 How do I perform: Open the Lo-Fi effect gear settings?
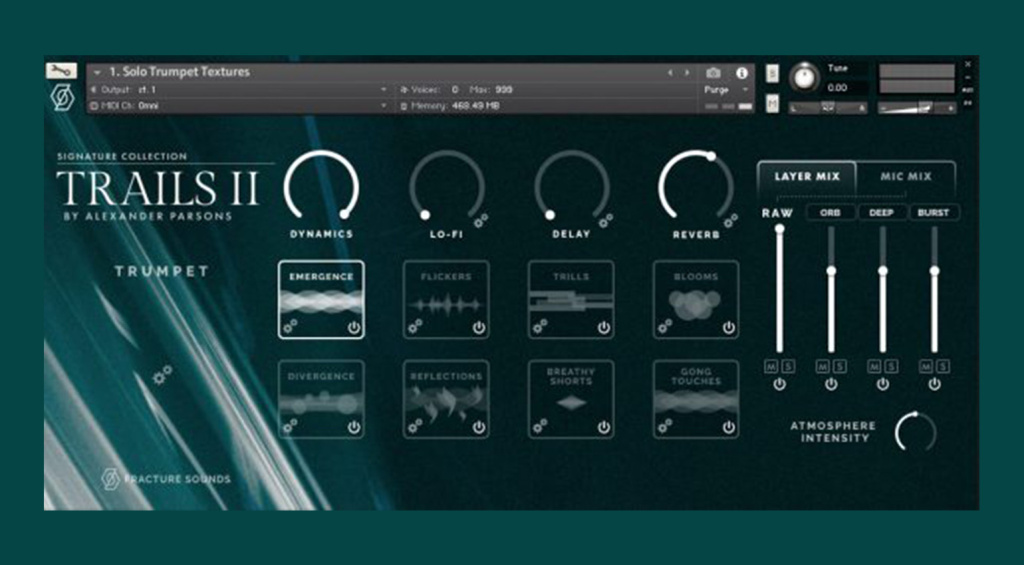(481, 221)
